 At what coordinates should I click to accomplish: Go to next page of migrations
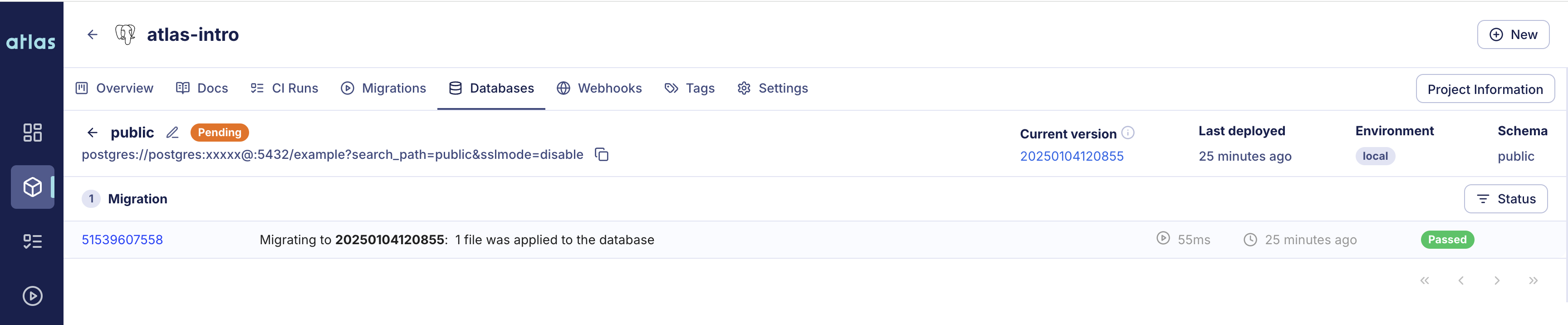(1497, 281)
